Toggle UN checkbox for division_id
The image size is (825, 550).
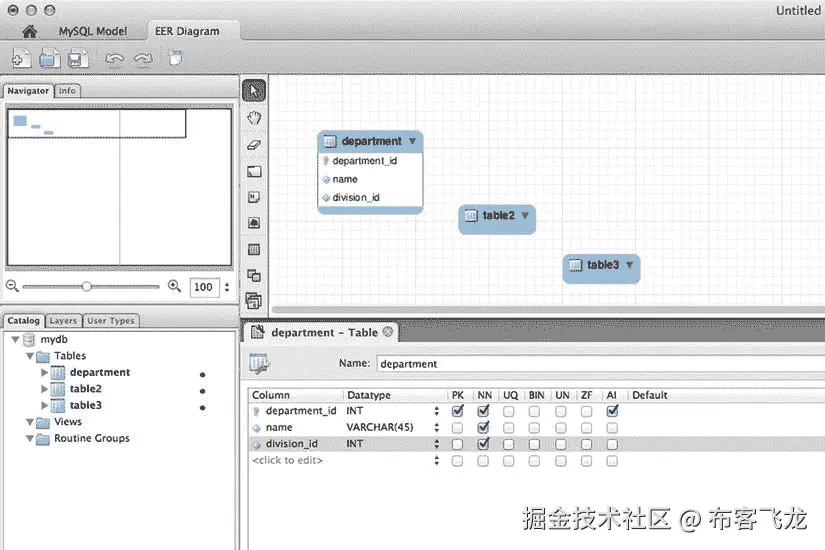click(561, 444)
